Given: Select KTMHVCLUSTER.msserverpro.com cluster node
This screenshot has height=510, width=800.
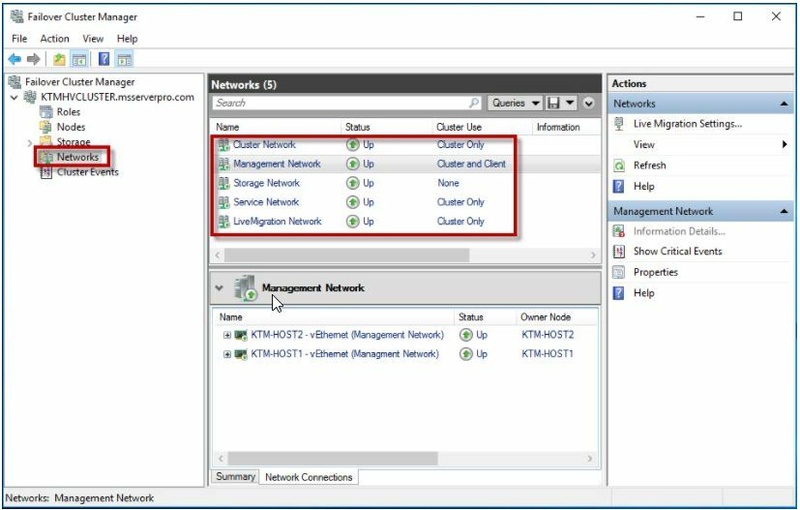Looking at the screenshot, I should (x=117, y=97).
